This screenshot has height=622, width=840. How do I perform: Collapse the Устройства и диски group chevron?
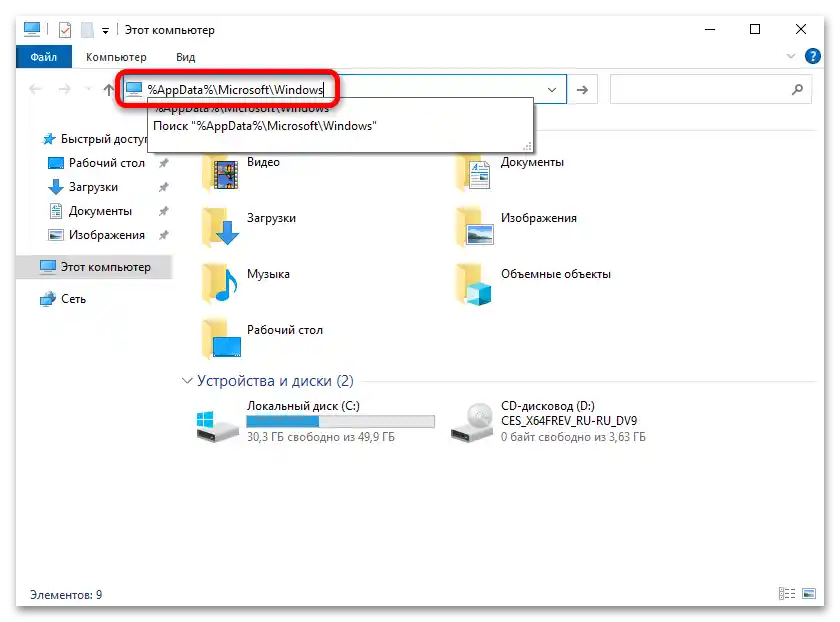187,381
